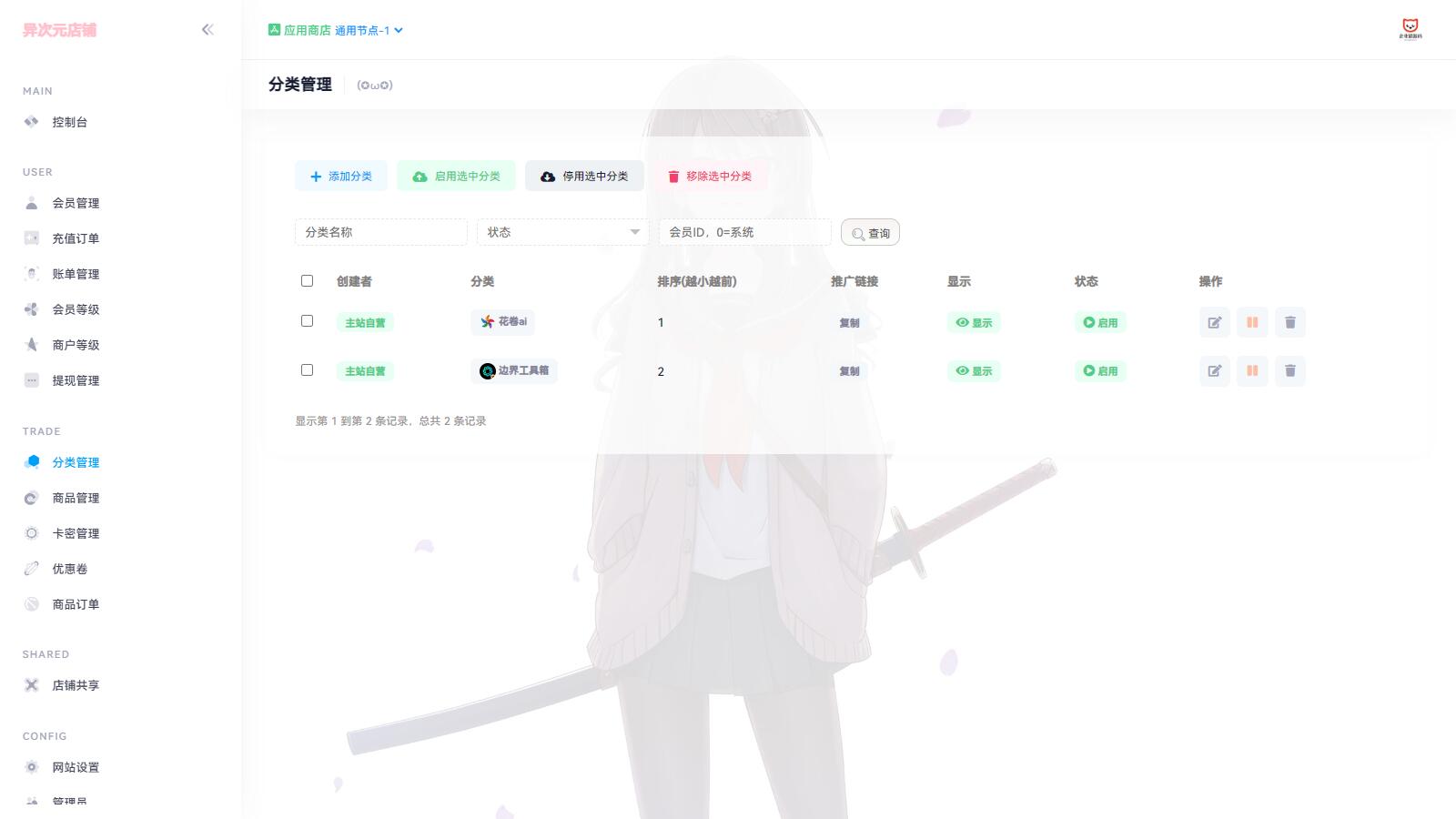Tick the select-all checkbox in table header
Viewport: 1456px width, 819px height.
307,281
